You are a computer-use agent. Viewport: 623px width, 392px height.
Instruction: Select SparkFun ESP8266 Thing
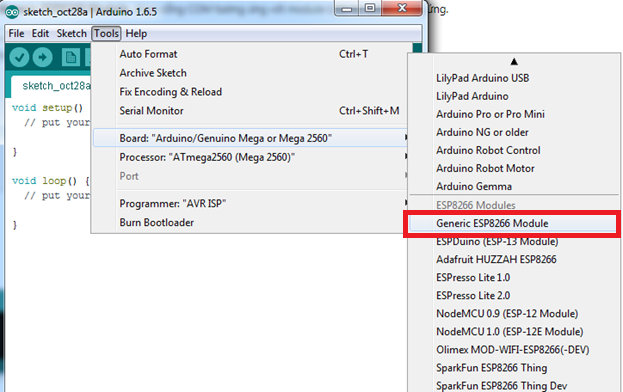[x=514, y=368]
